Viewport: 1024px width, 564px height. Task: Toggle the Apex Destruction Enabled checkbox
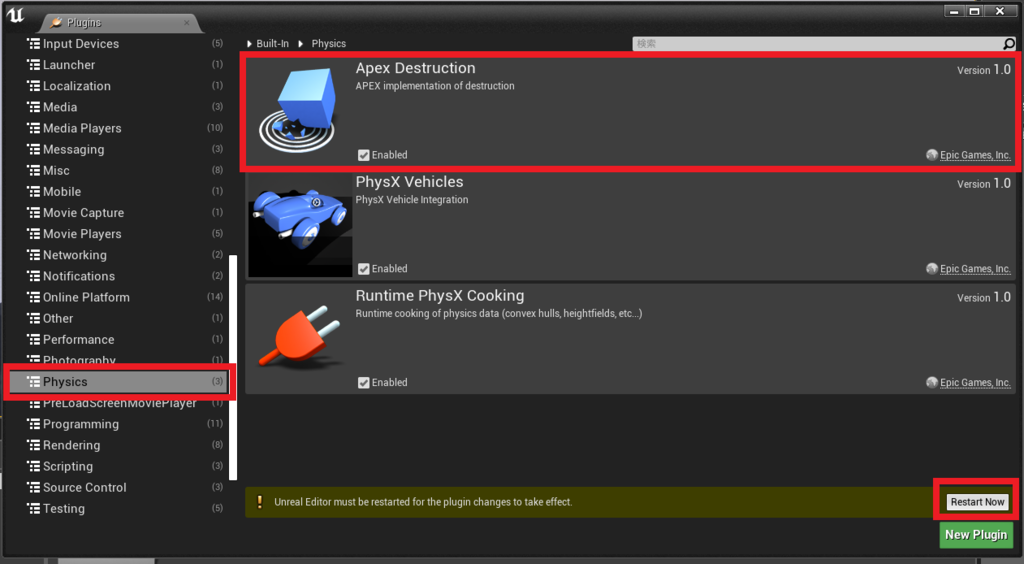pos(364,155)
